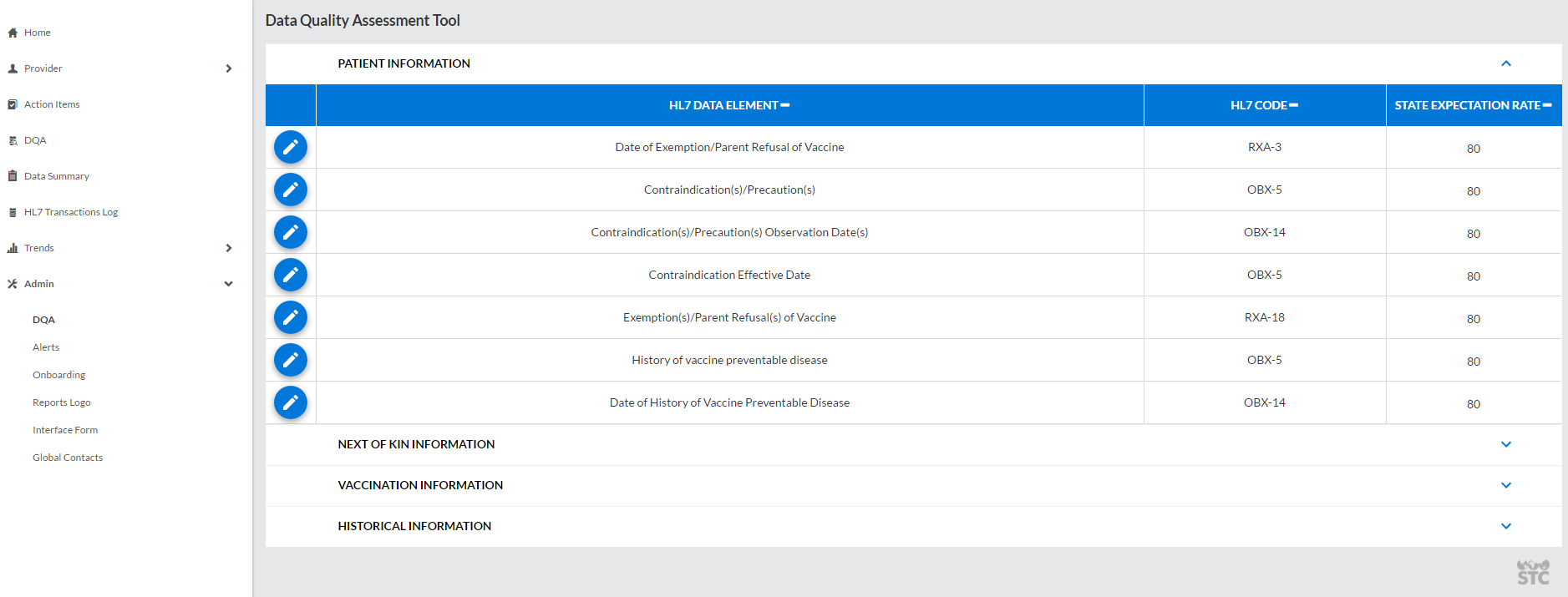Select the top-level DQA menu item

(35, 140)
